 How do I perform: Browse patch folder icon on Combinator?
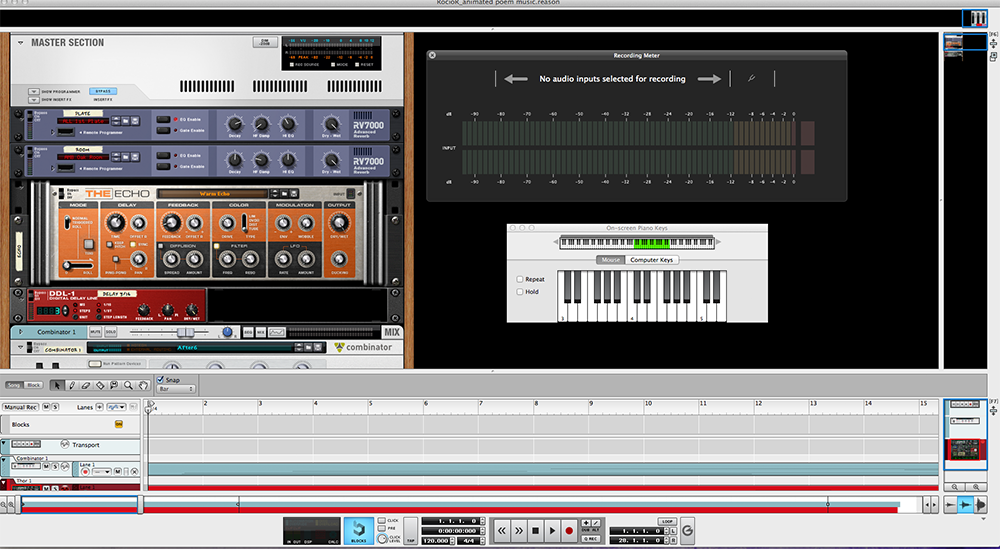coord(307,348)
